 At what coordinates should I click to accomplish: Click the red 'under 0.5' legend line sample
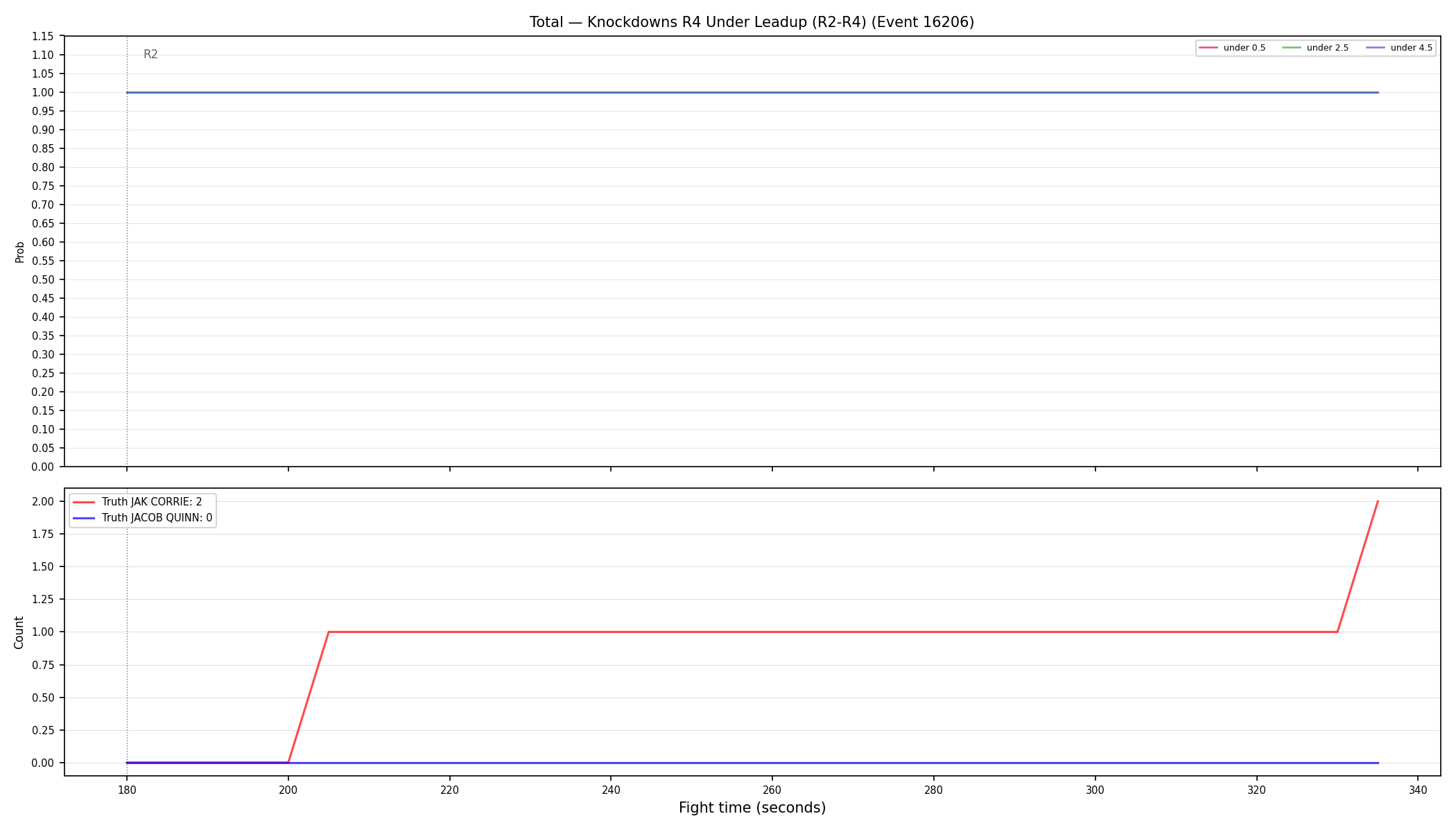[1208, 48]
